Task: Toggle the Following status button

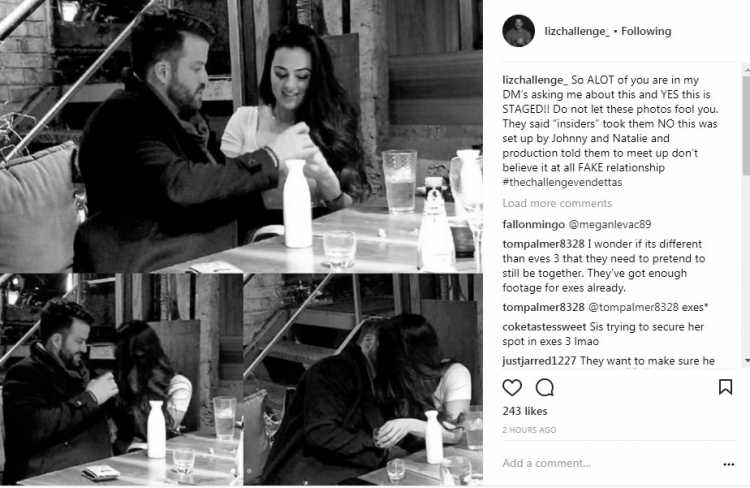Action: coord(646,31)
